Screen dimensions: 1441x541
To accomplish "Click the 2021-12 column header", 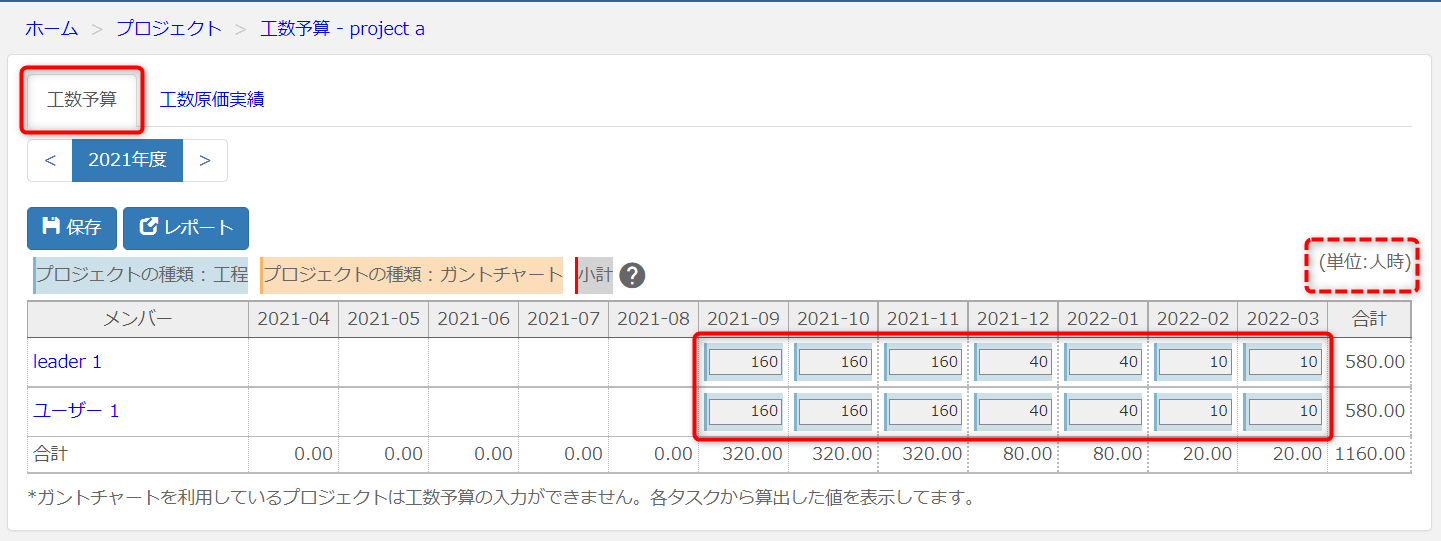I will click(x=1013, y=319).
